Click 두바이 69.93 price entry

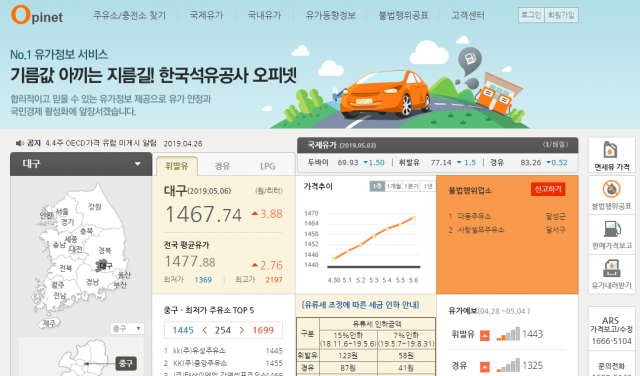point(346,162)
